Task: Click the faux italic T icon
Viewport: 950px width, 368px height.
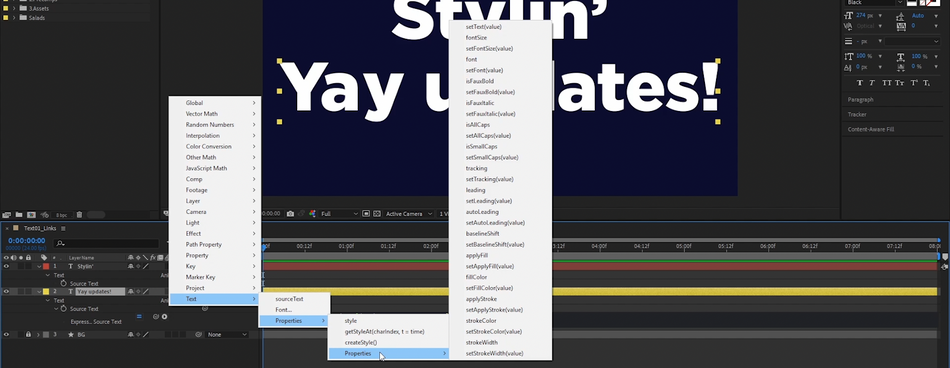Action: pos(872,82)
